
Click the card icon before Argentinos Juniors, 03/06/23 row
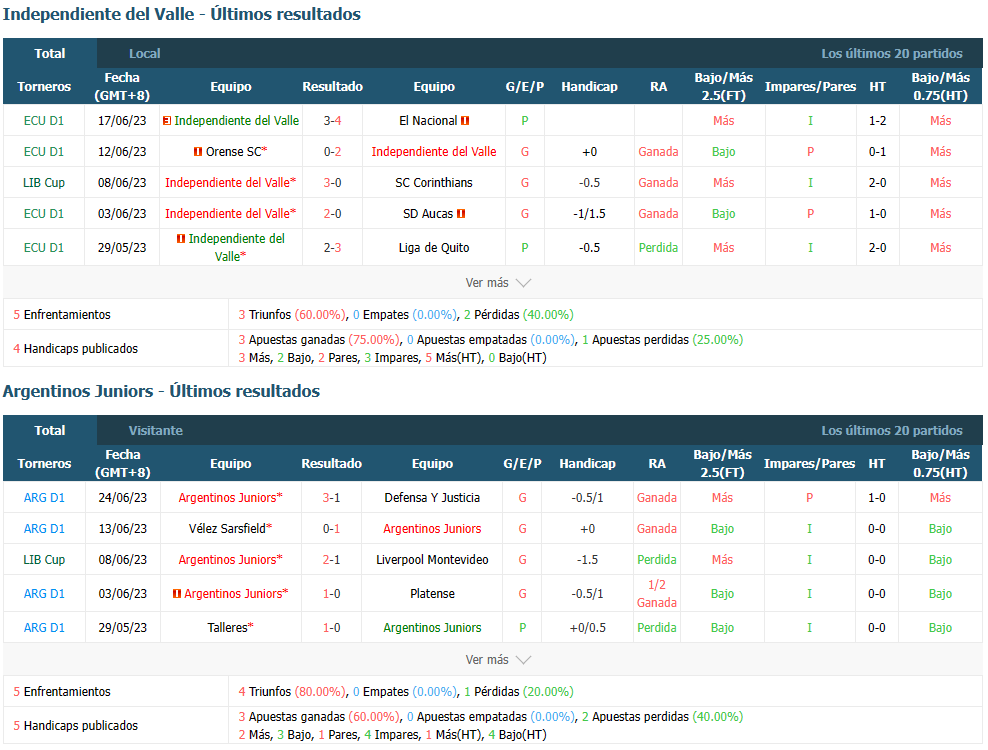click(177, 593)
